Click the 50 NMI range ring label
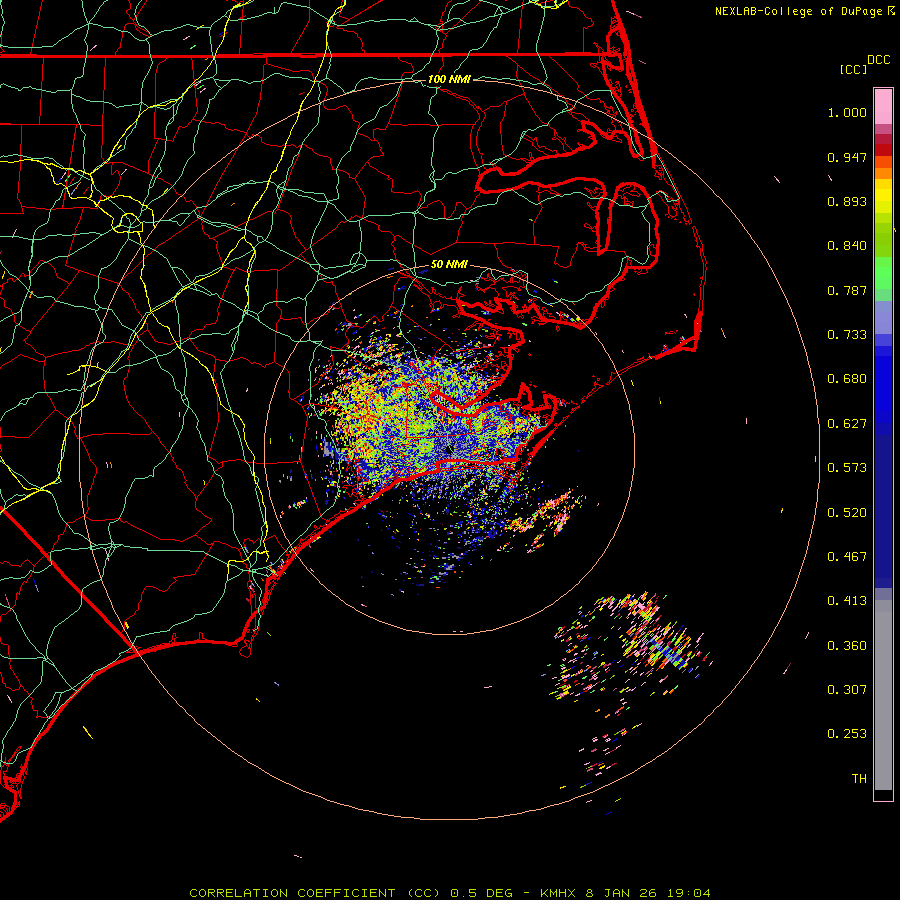Screen dimensions: 900x900 point(449,264)
